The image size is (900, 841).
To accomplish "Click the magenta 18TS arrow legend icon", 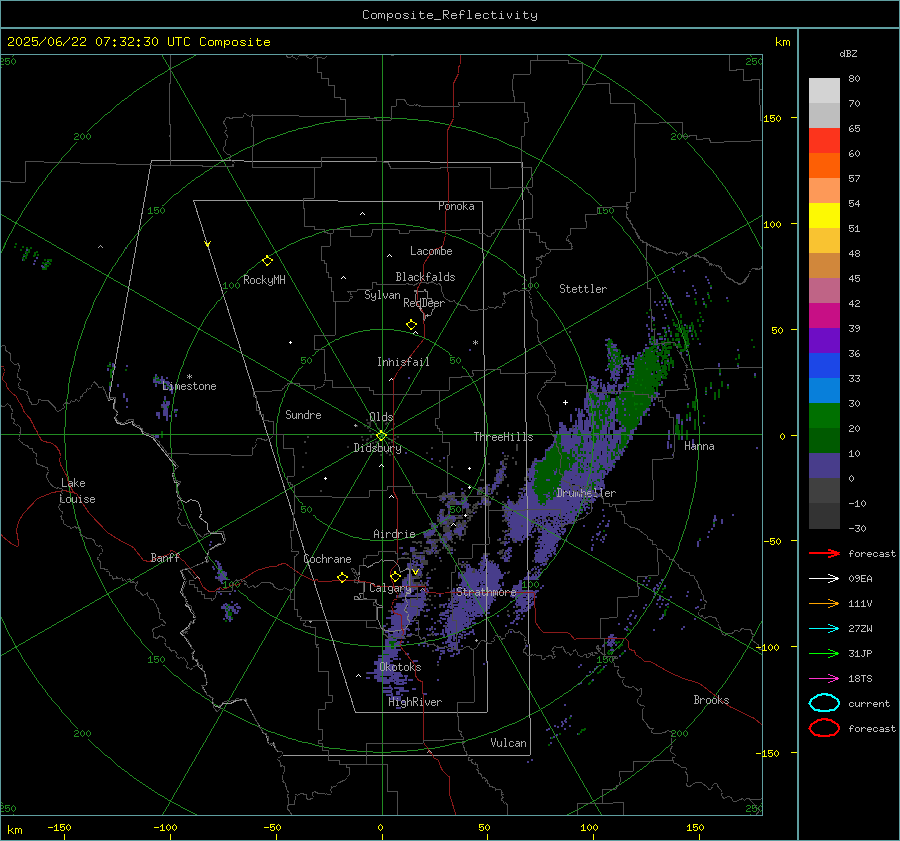I will pos(824,679).
